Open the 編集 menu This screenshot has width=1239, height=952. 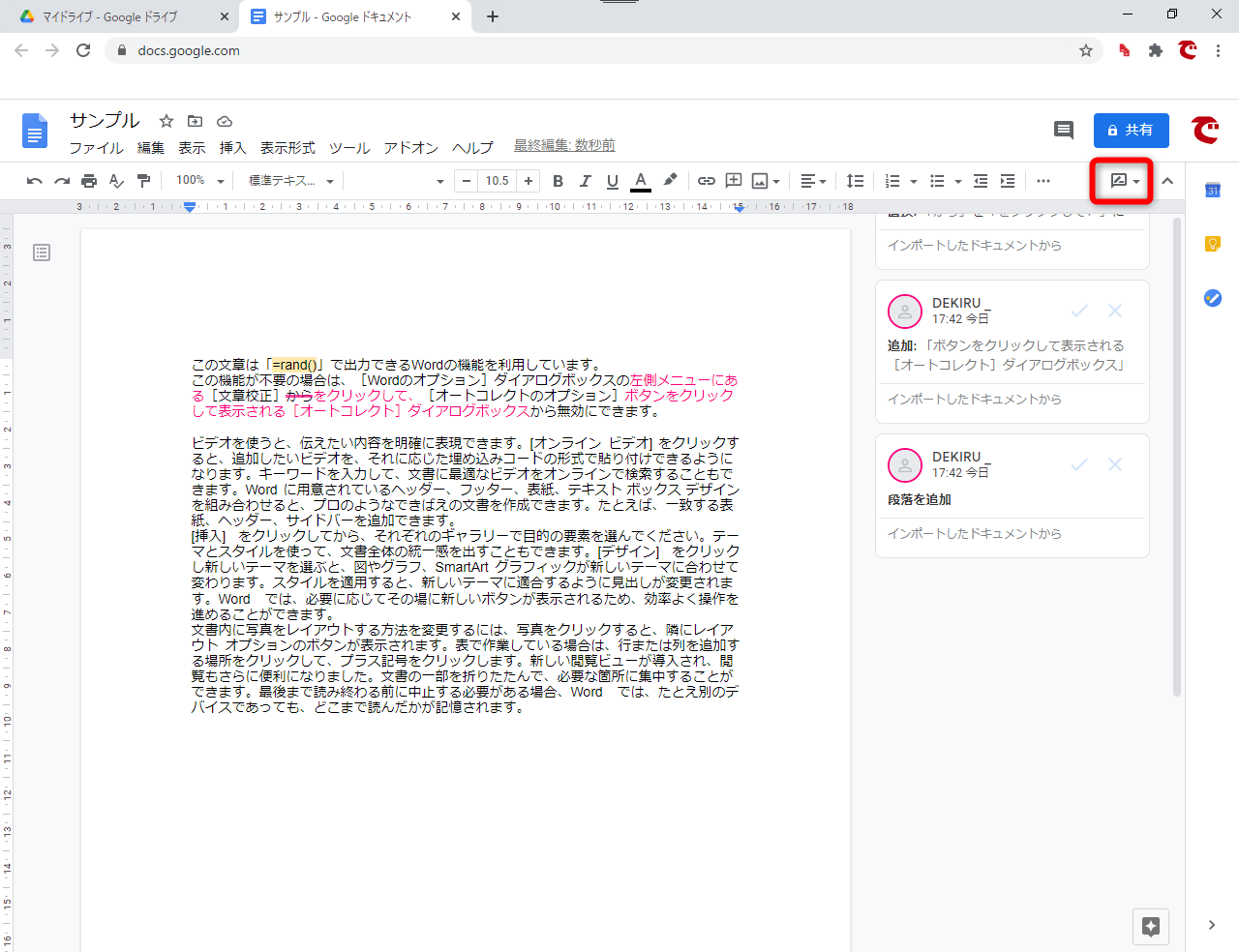coord(151,148)
